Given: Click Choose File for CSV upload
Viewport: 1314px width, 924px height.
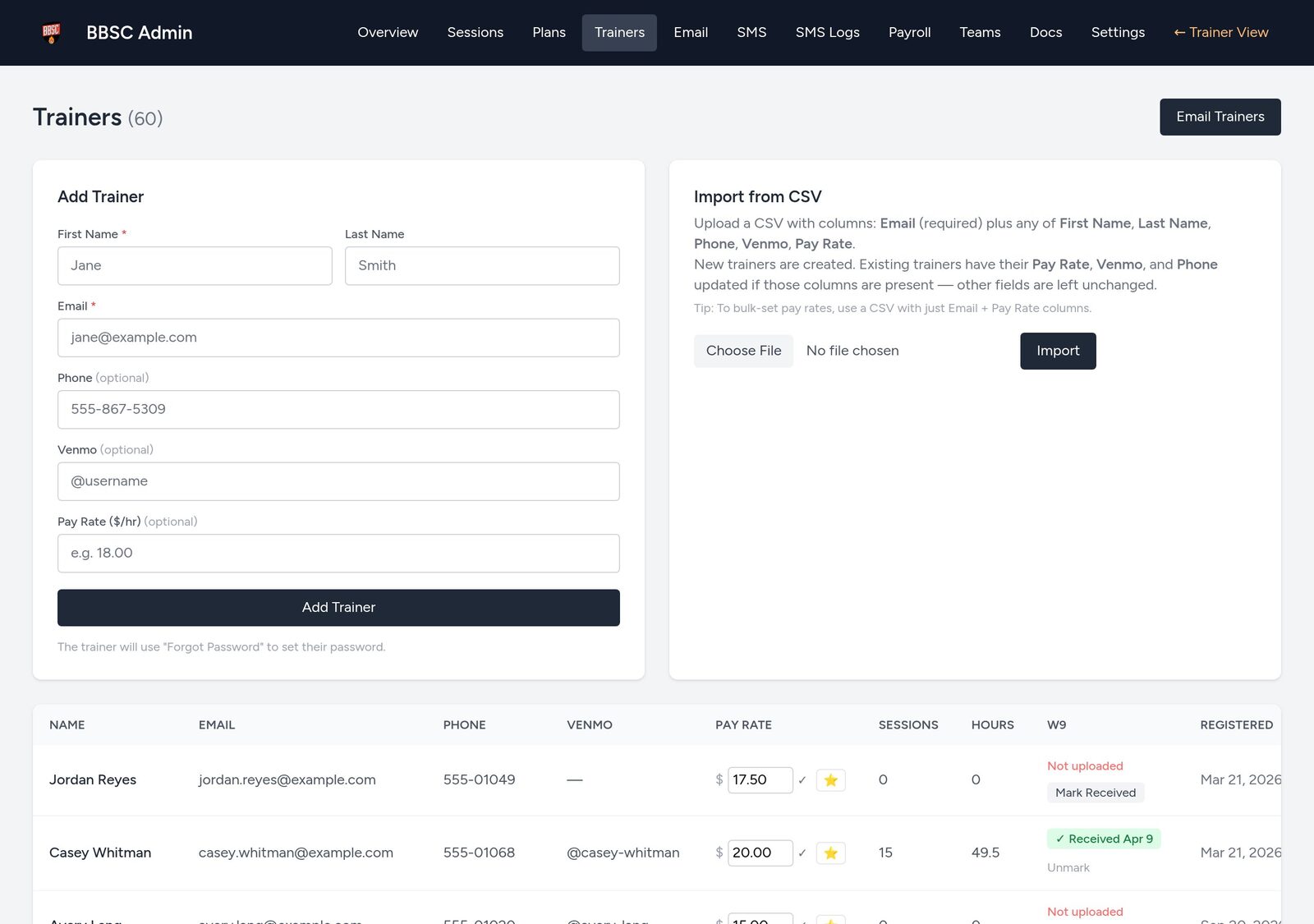Looking at the screenshot, I should pos(743,351).
